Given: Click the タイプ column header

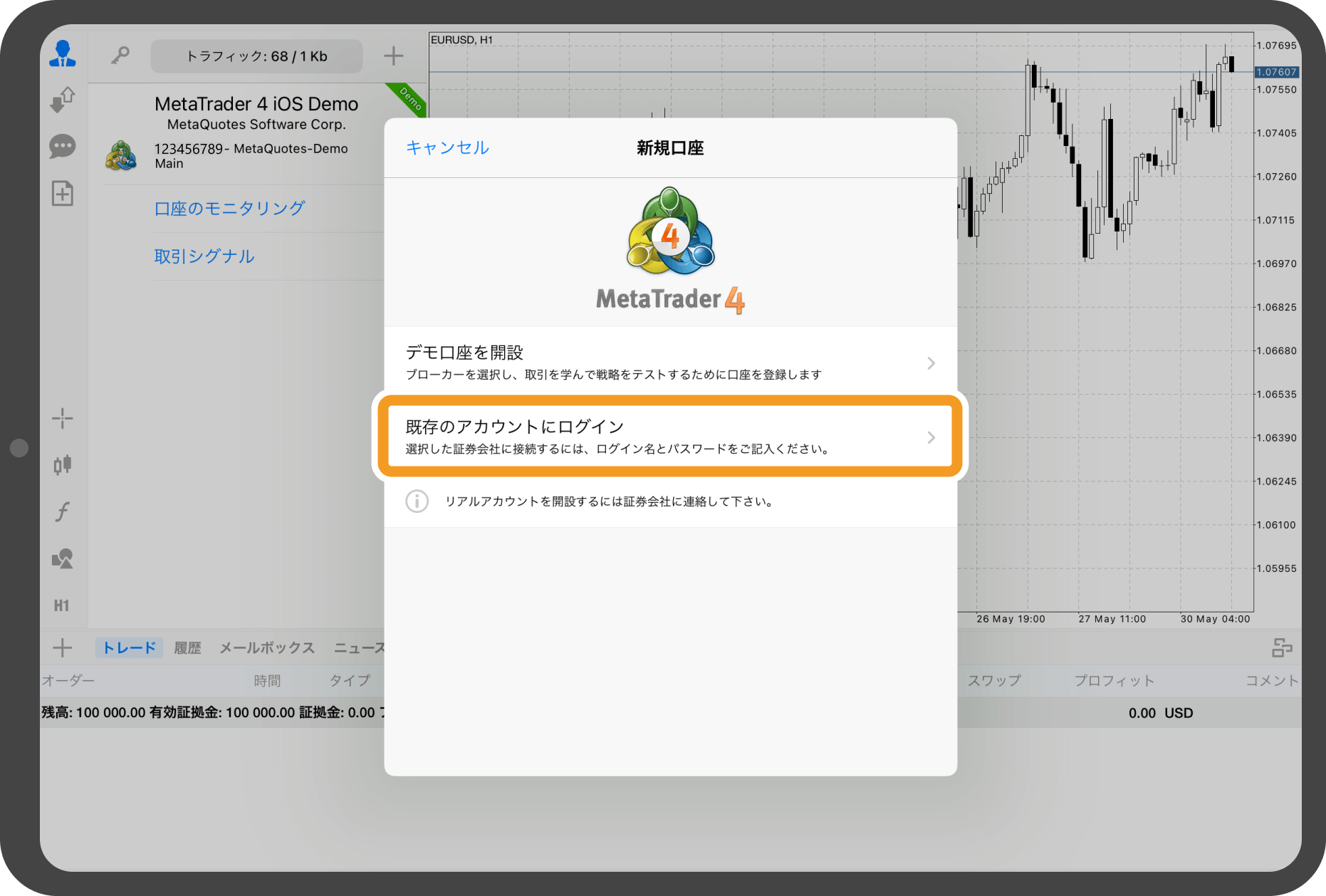Looking at the screenshot, I should click(349, 680).
